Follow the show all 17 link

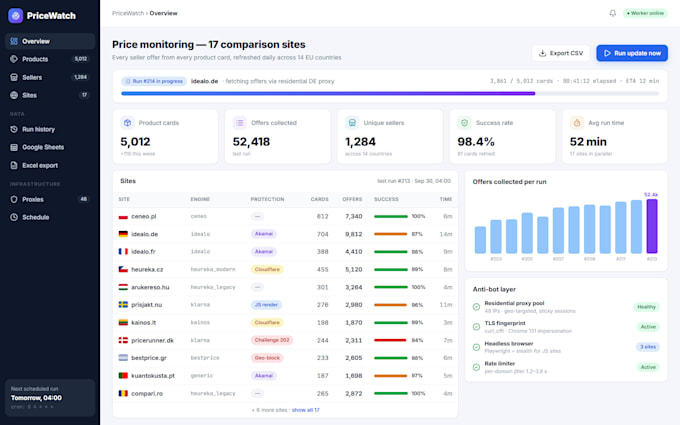[306, 410]
